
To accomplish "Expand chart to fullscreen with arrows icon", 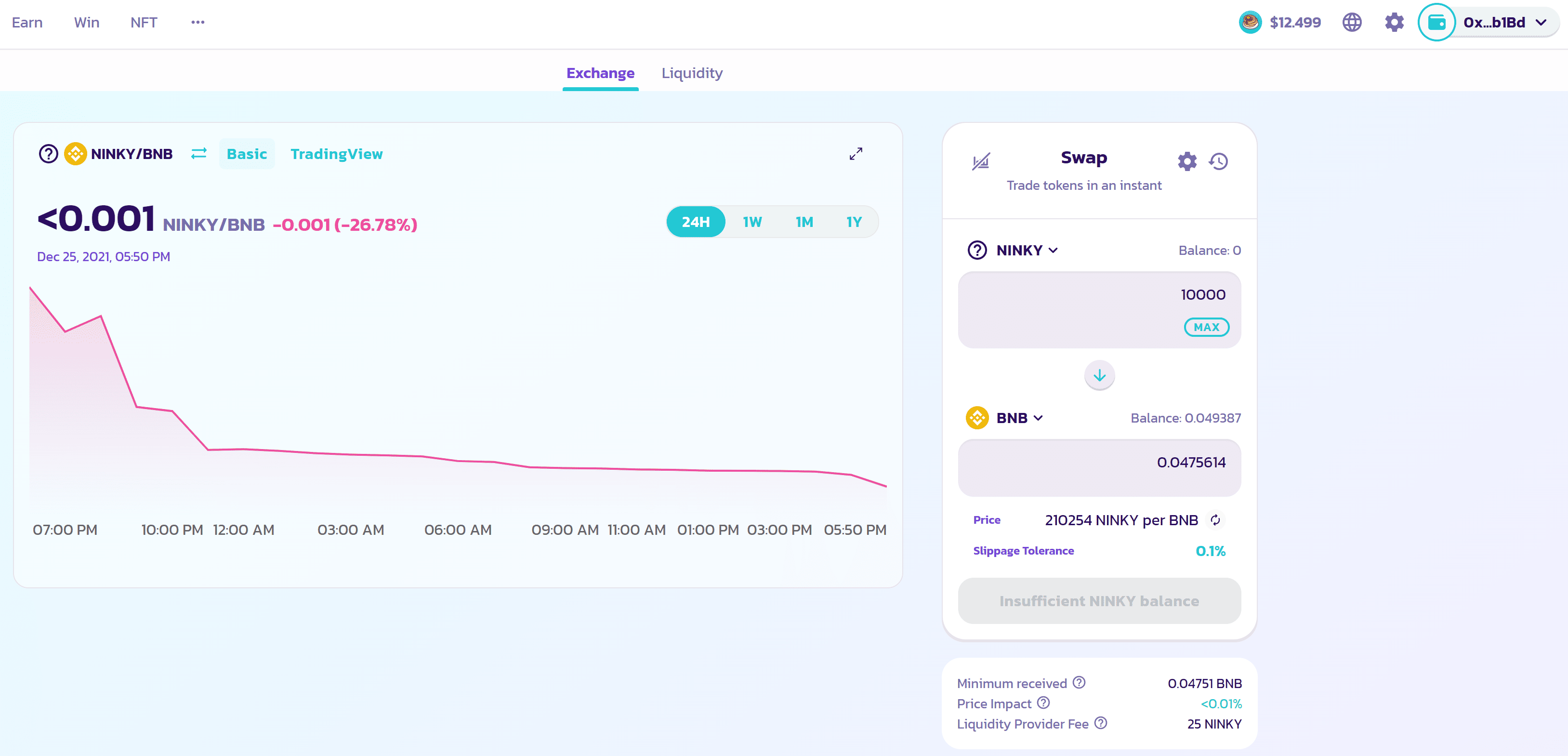I will point(855,153).
